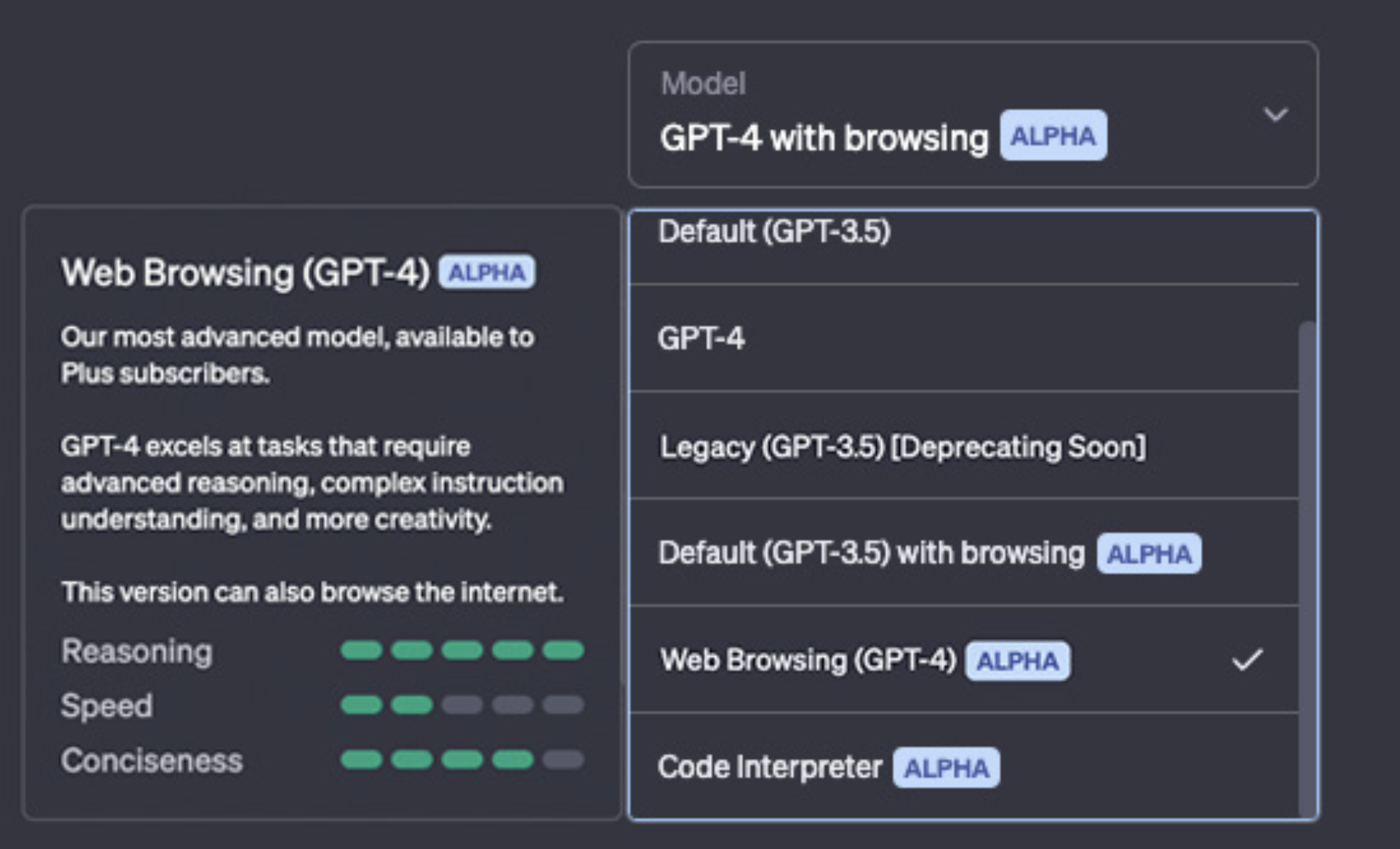Select the Default (GPT-3.5) option

[x=965, y=246]
